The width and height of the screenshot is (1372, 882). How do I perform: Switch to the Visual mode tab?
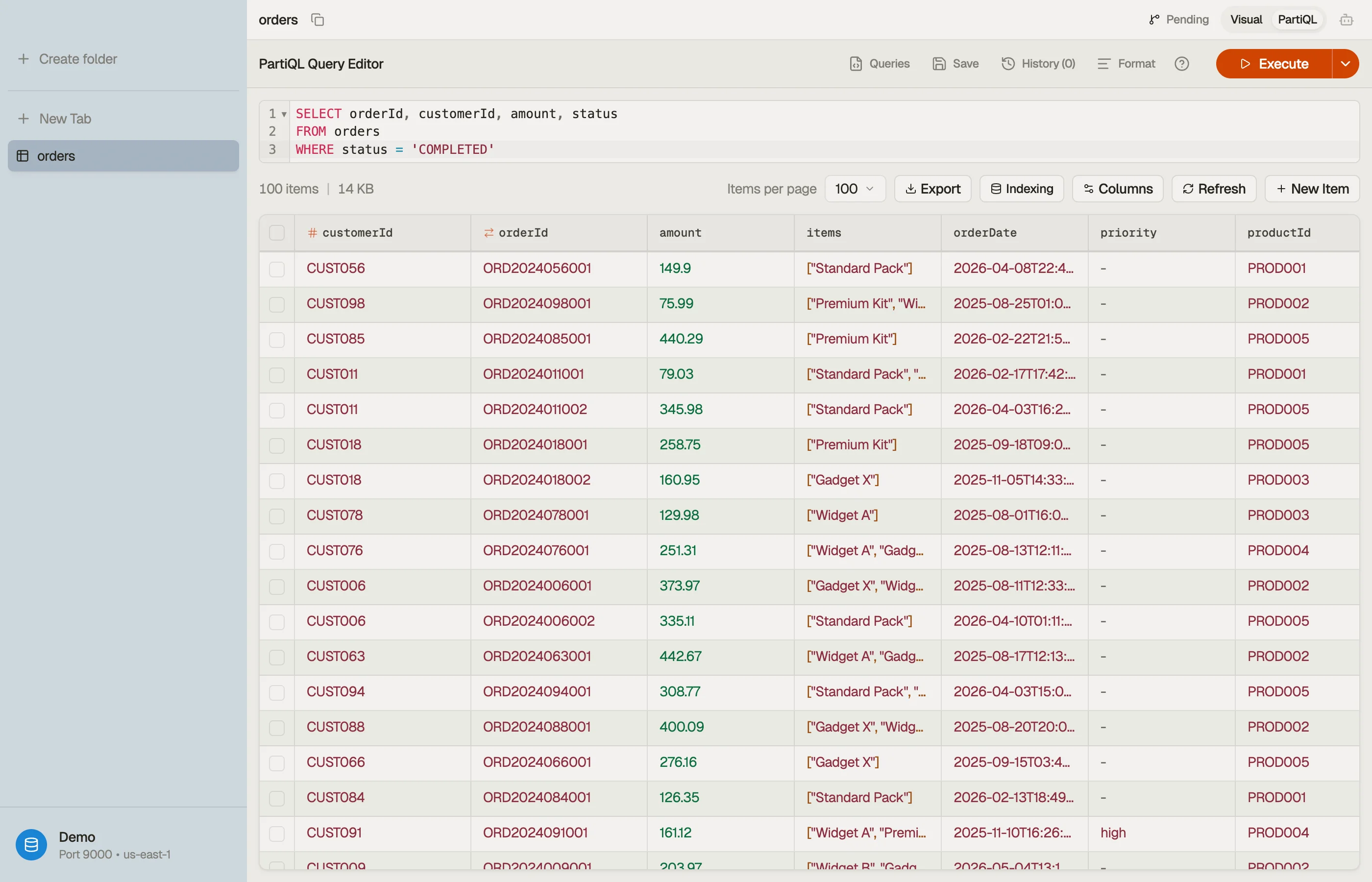pyautogui.click(x=1246, y=20)
